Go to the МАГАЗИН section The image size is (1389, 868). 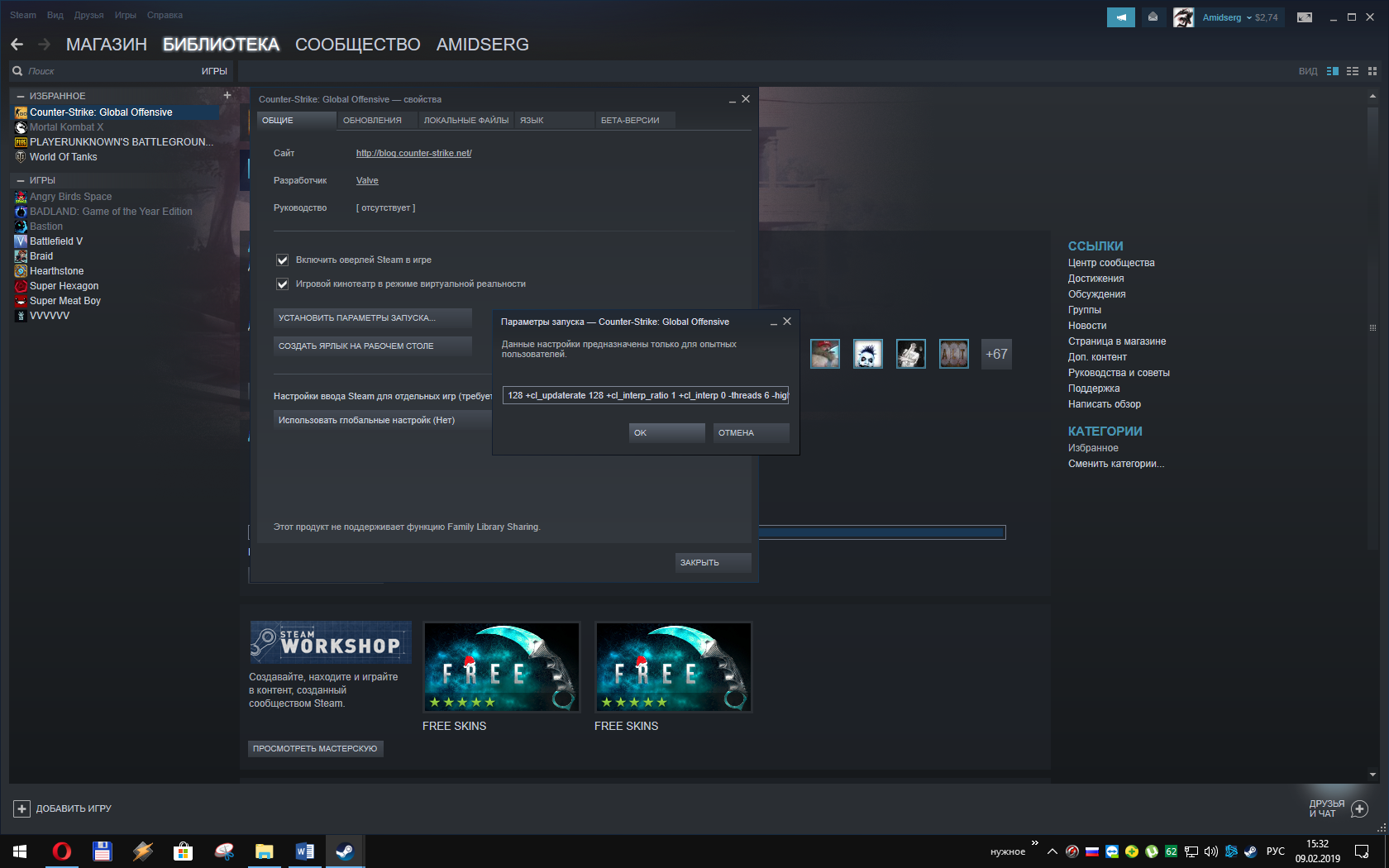coord(107,45)
